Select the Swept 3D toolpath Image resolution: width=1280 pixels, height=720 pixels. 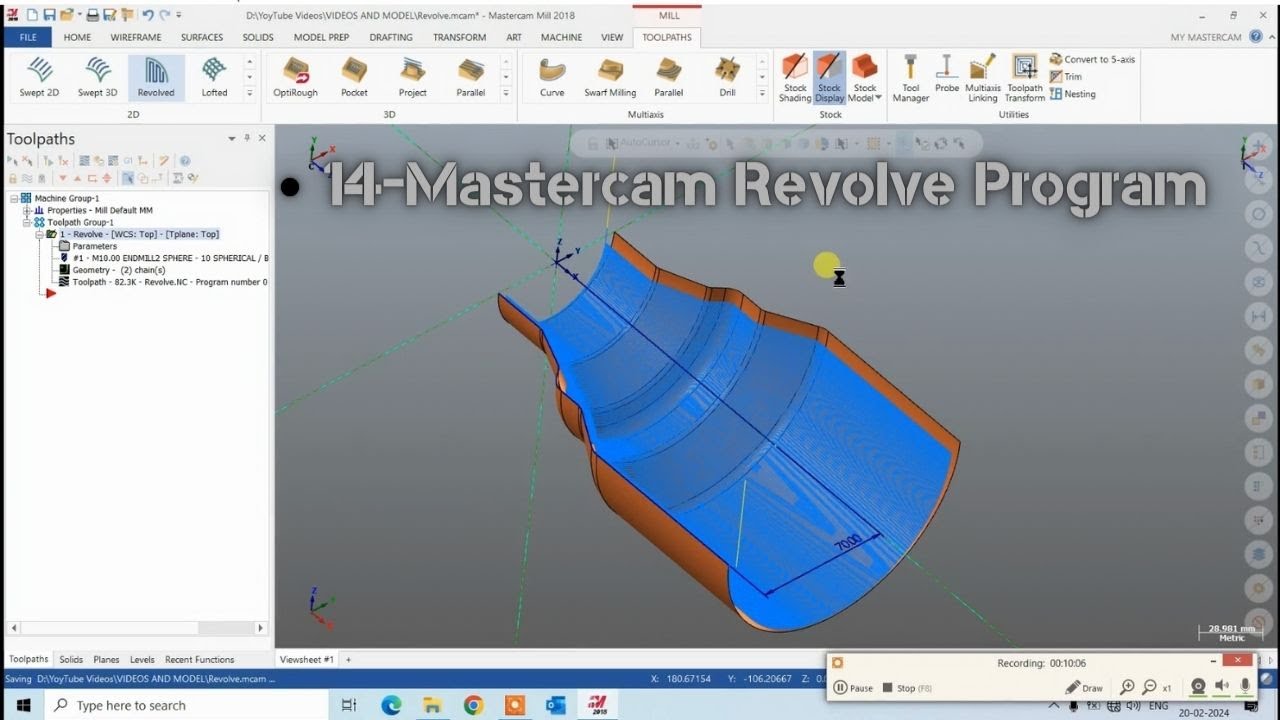[97, 77]
